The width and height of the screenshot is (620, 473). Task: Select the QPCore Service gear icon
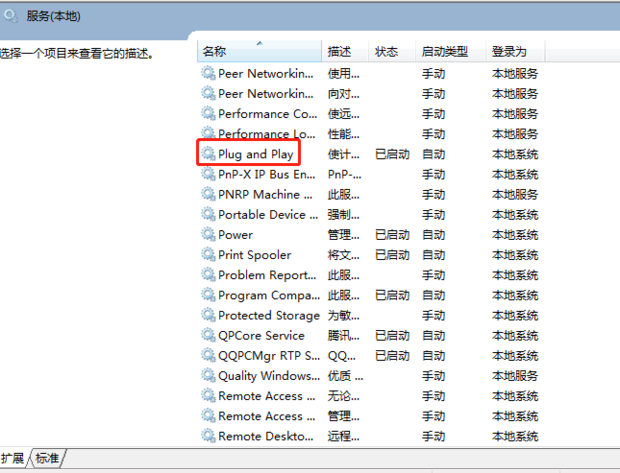[208, 334]
